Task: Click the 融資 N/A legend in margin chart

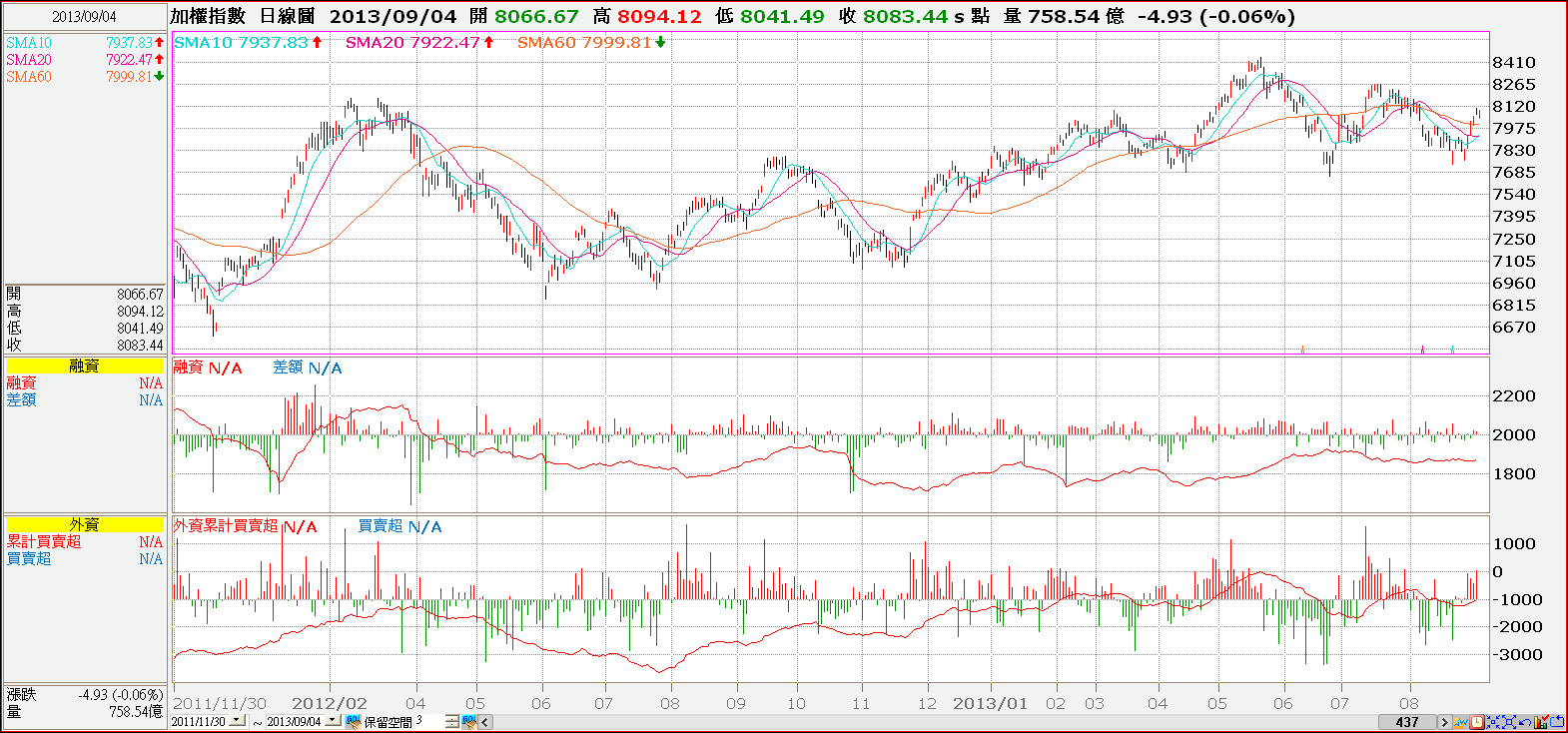Action: (208, 367)
